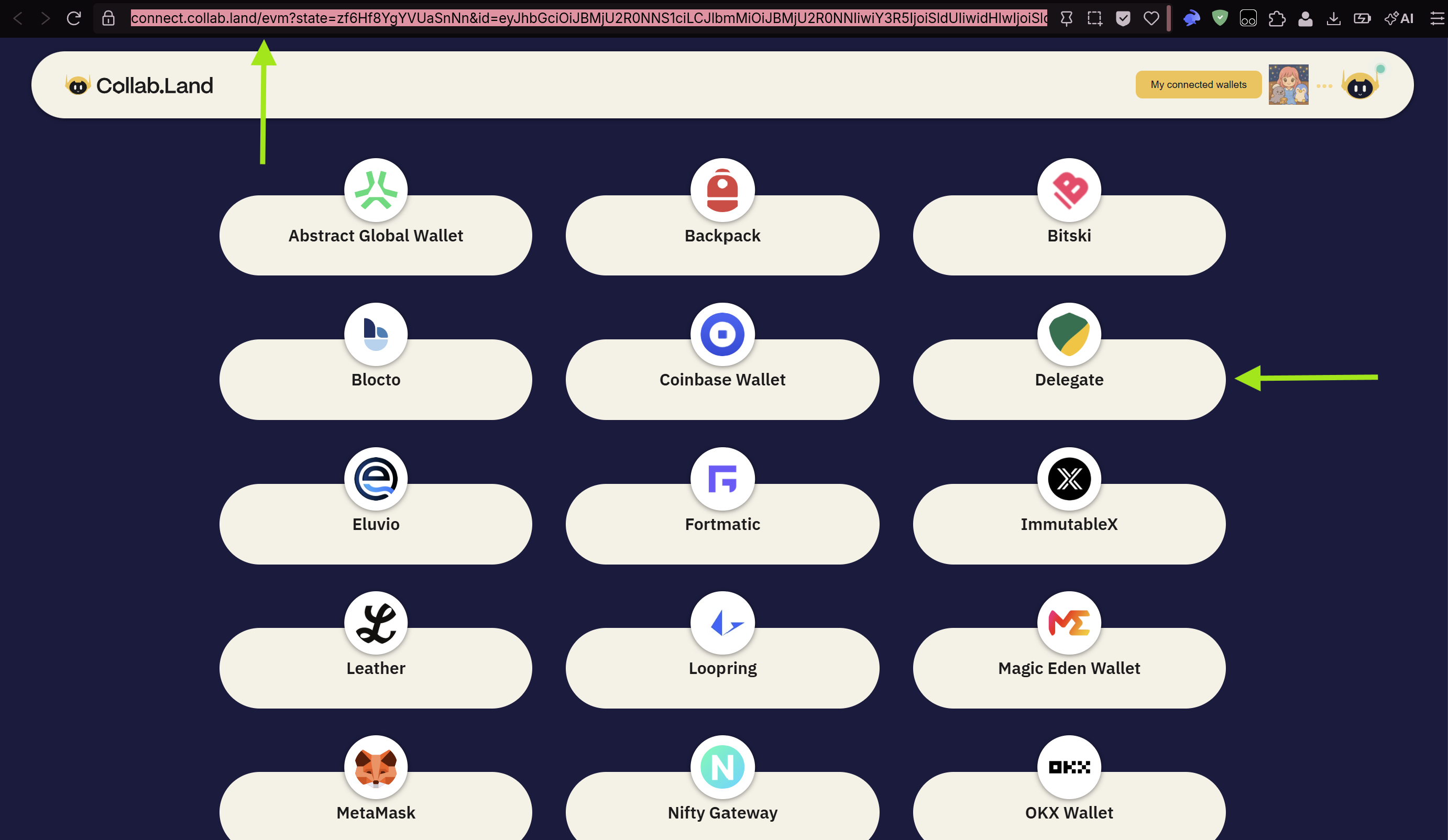Click the MetaMask fox icon
This screenshot has width=1448, height=840.
(x=376, y=767)
